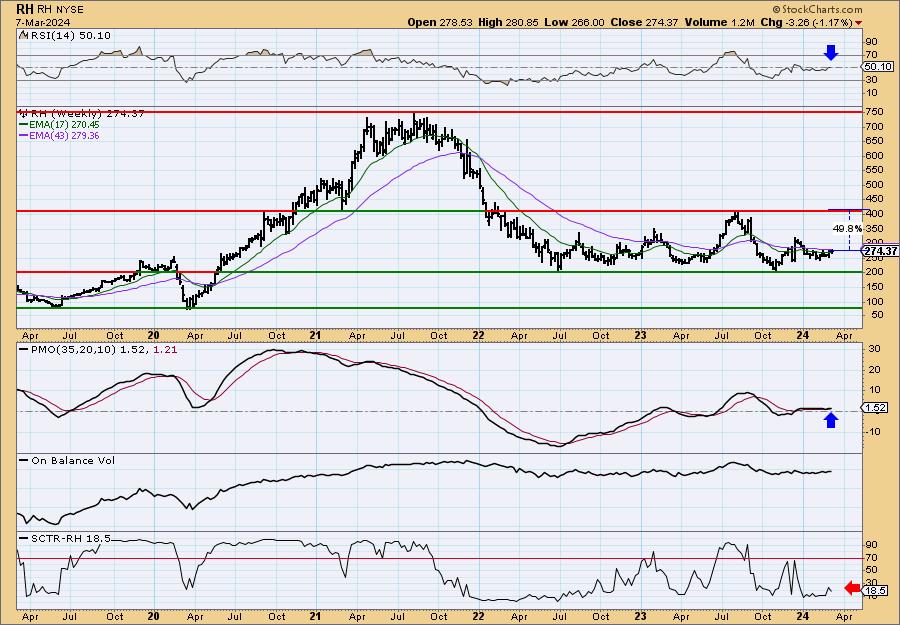Viewport: 900px width, 625px height.
Task: Click the 'On Balance Vol' panel label
Action: [x=73, y=460]
